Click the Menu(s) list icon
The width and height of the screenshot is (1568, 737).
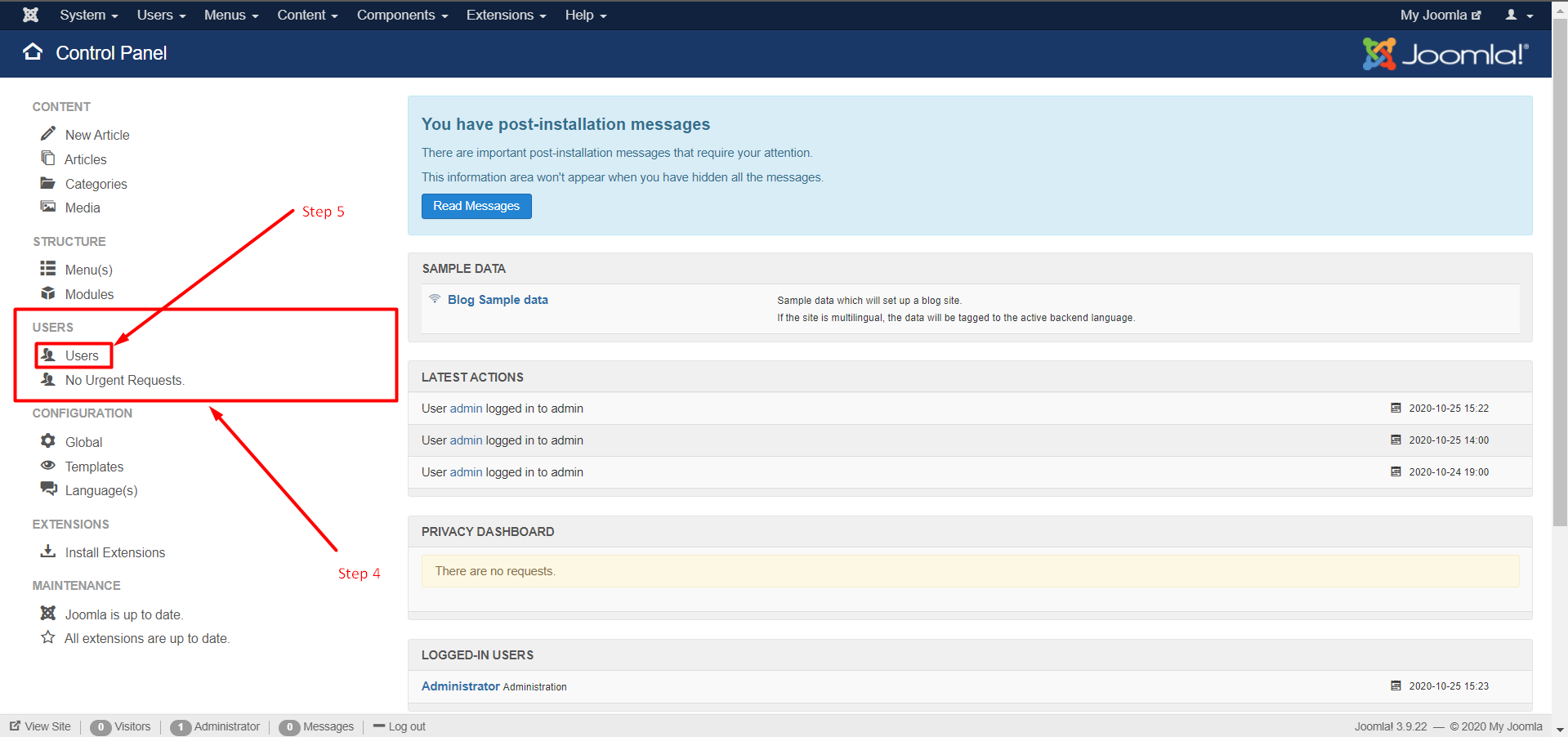pos(48,268)
